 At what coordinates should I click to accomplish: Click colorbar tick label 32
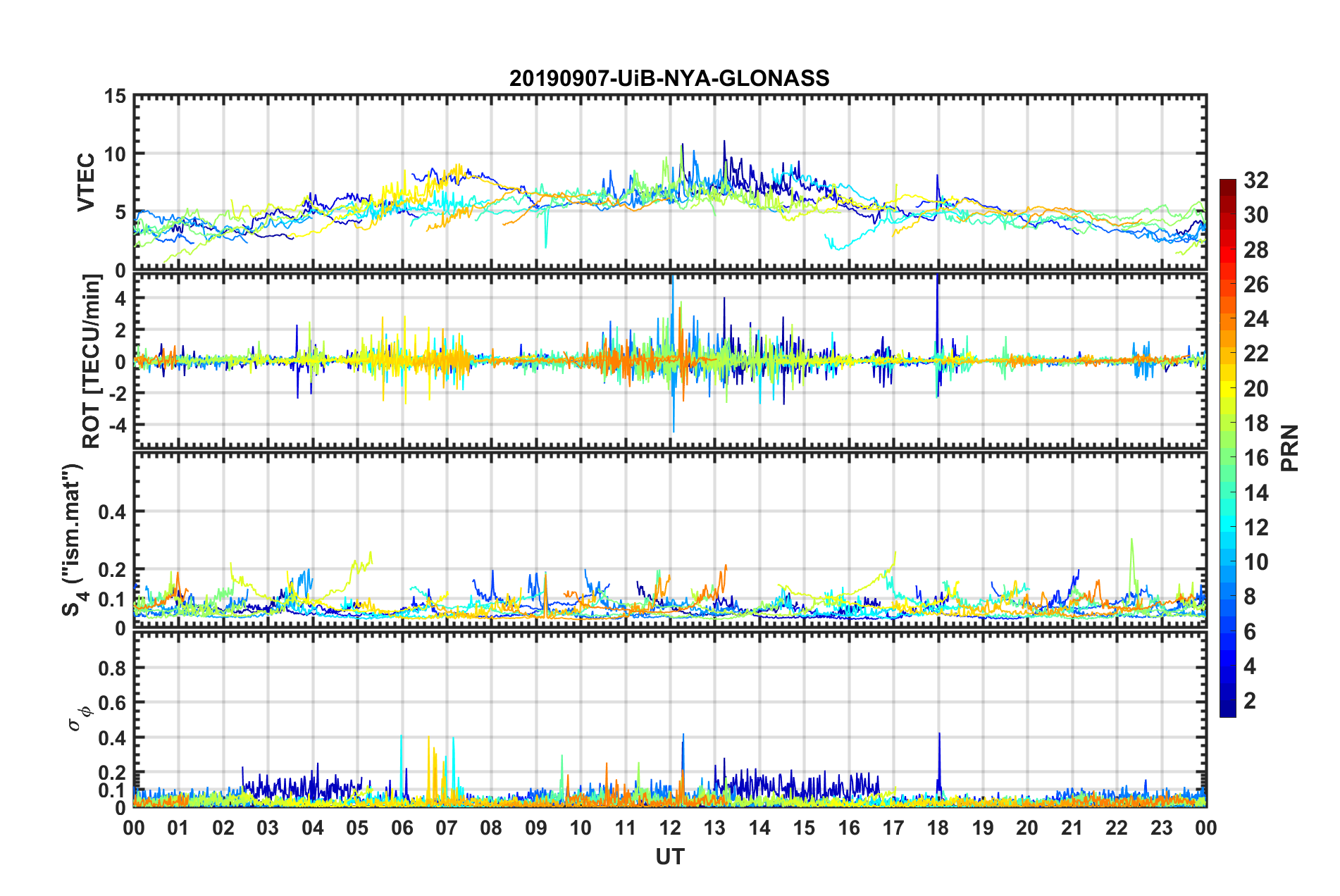[1256, 180]
